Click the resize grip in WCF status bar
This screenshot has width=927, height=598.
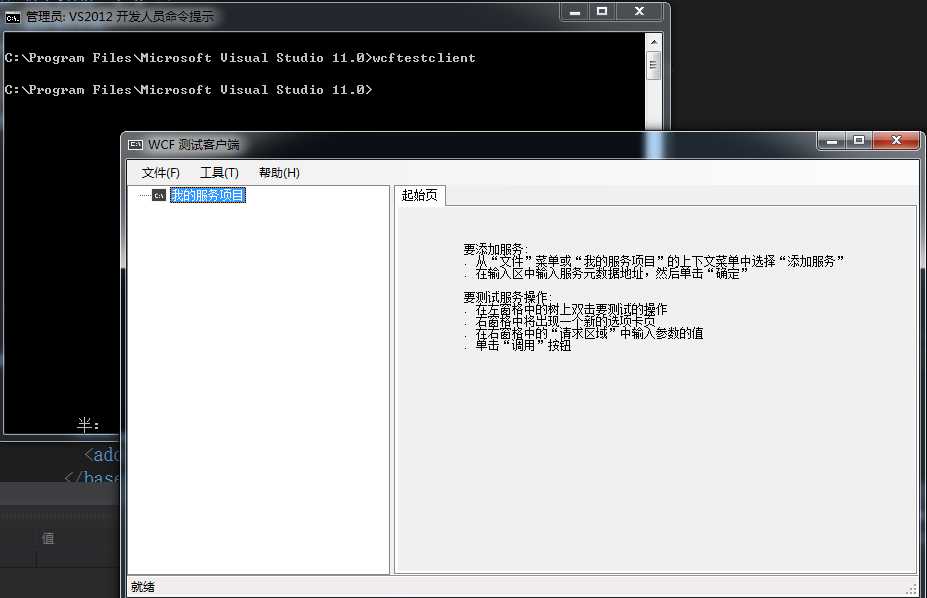pos(912,589)
